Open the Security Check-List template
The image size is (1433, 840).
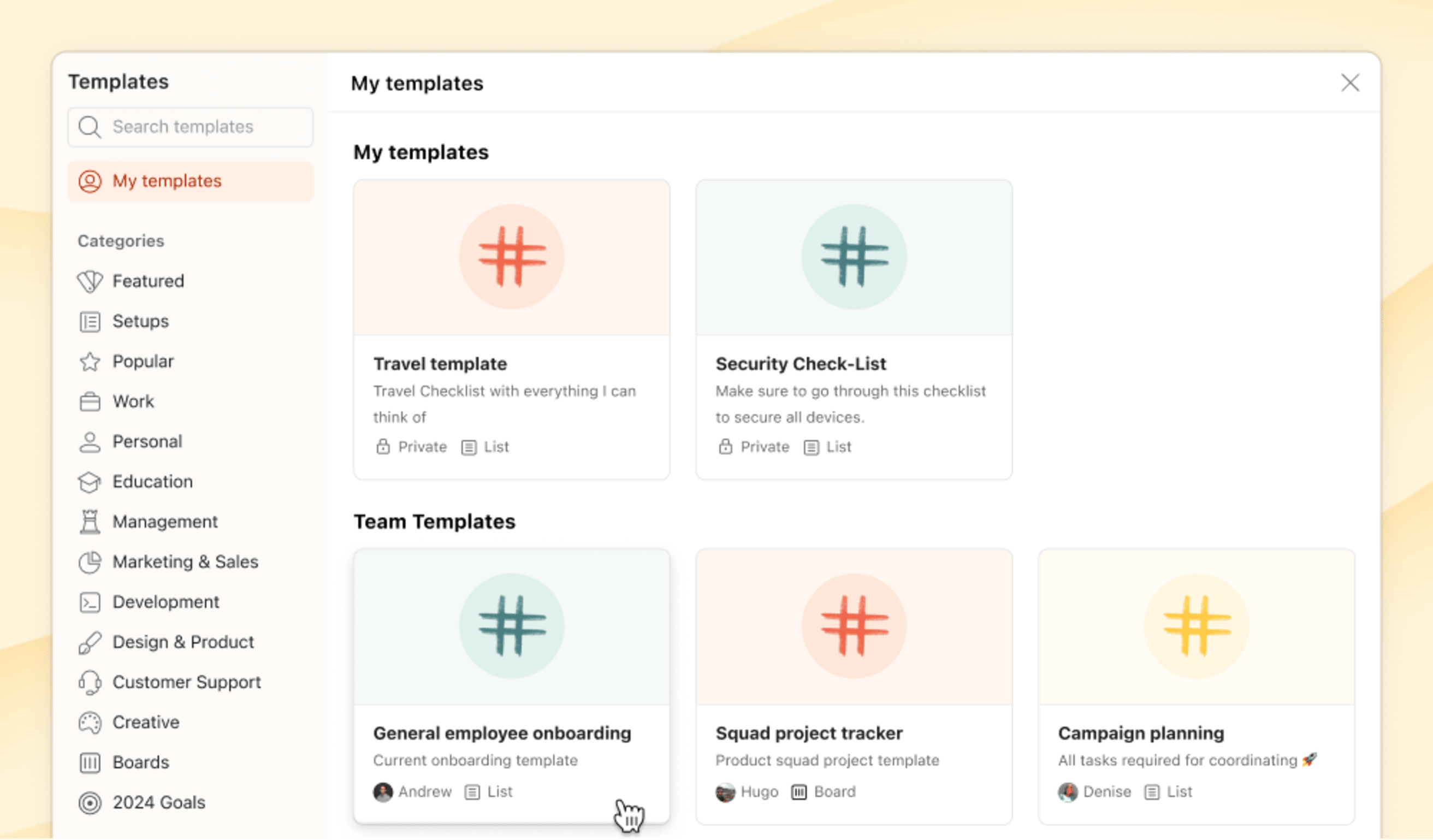click(x=853, y=329)
